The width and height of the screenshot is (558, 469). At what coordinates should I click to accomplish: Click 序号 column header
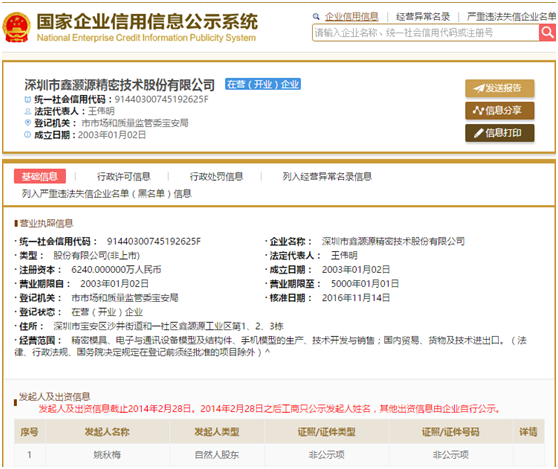click(x=29, y=432)
